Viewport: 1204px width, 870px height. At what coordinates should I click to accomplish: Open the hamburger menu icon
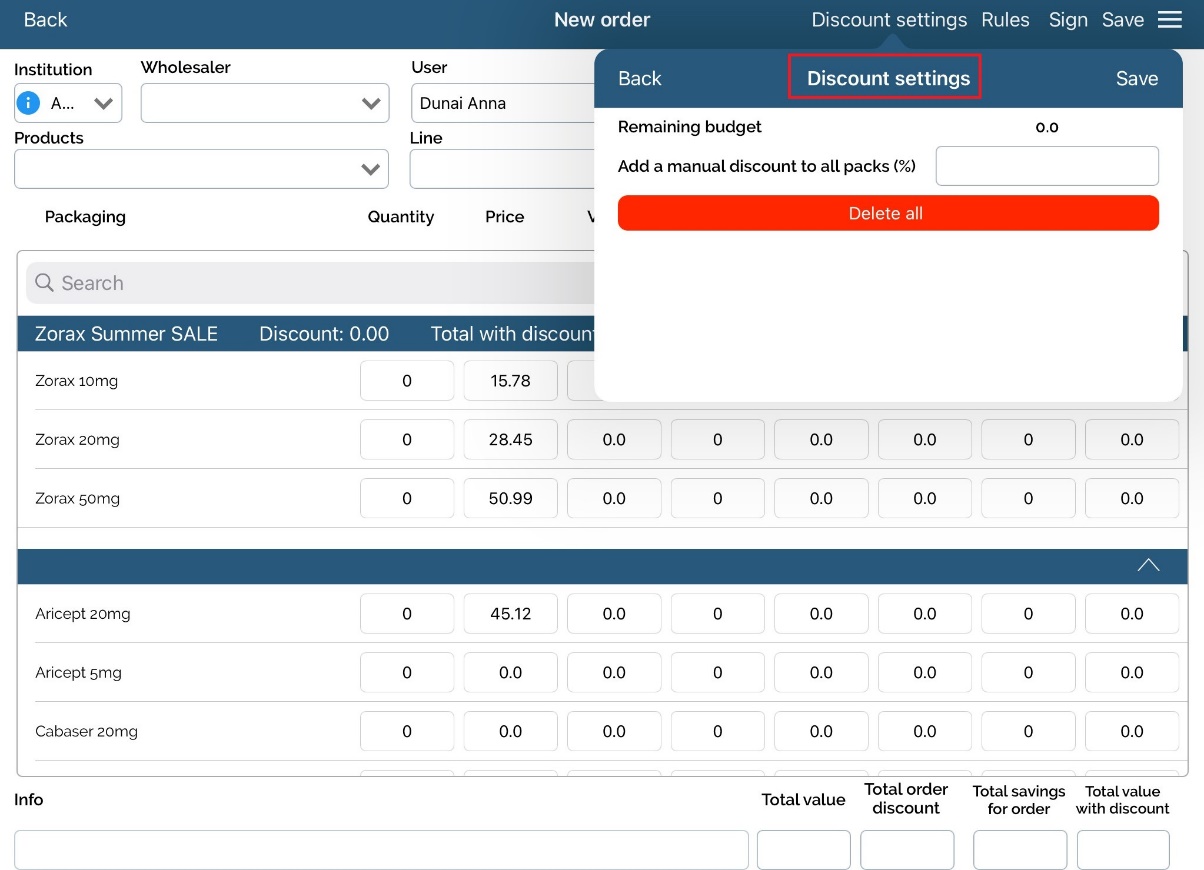click(1170, 20)
